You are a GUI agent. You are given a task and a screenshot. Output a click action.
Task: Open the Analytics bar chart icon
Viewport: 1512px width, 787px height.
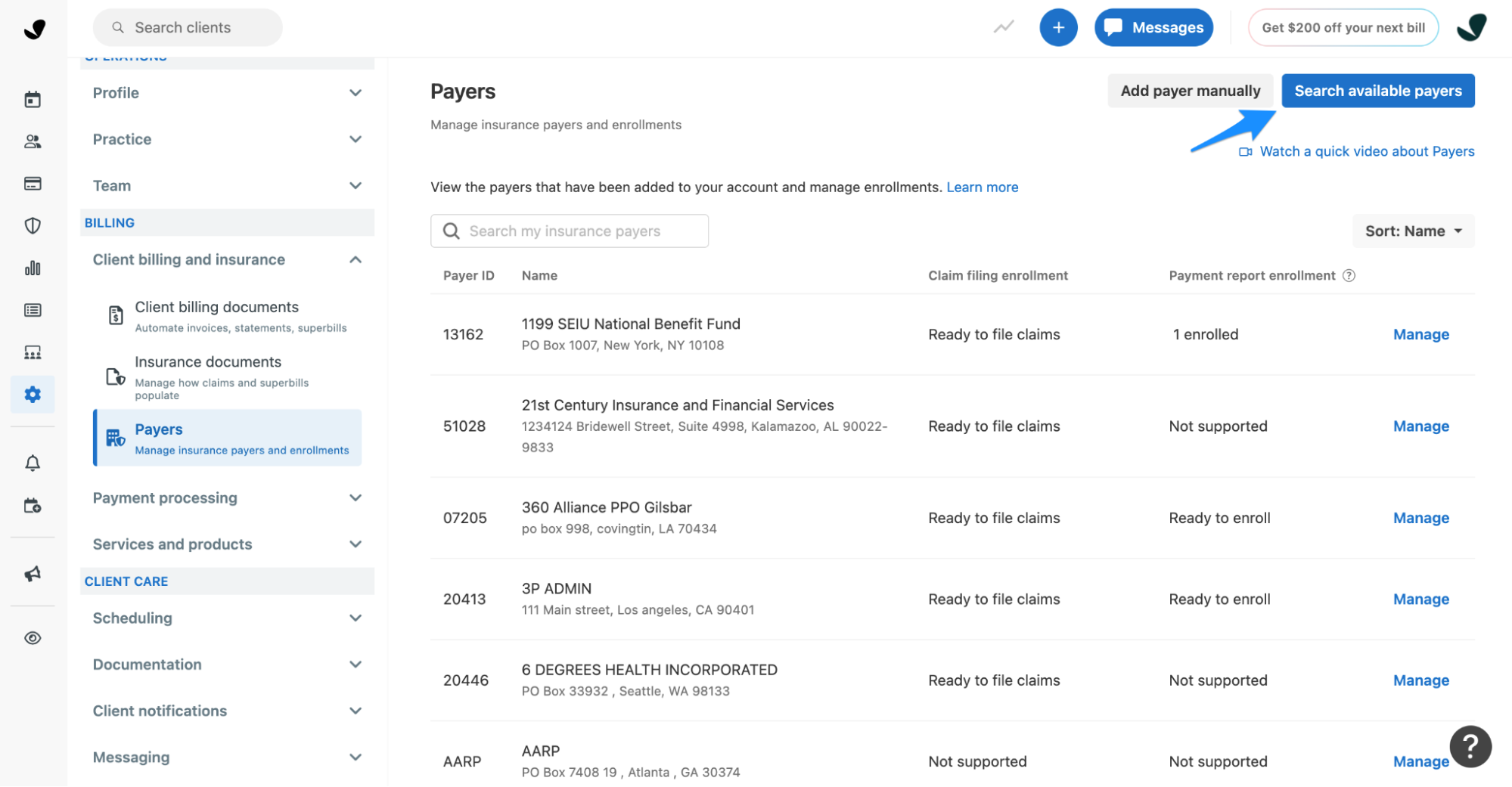[33, 268]
